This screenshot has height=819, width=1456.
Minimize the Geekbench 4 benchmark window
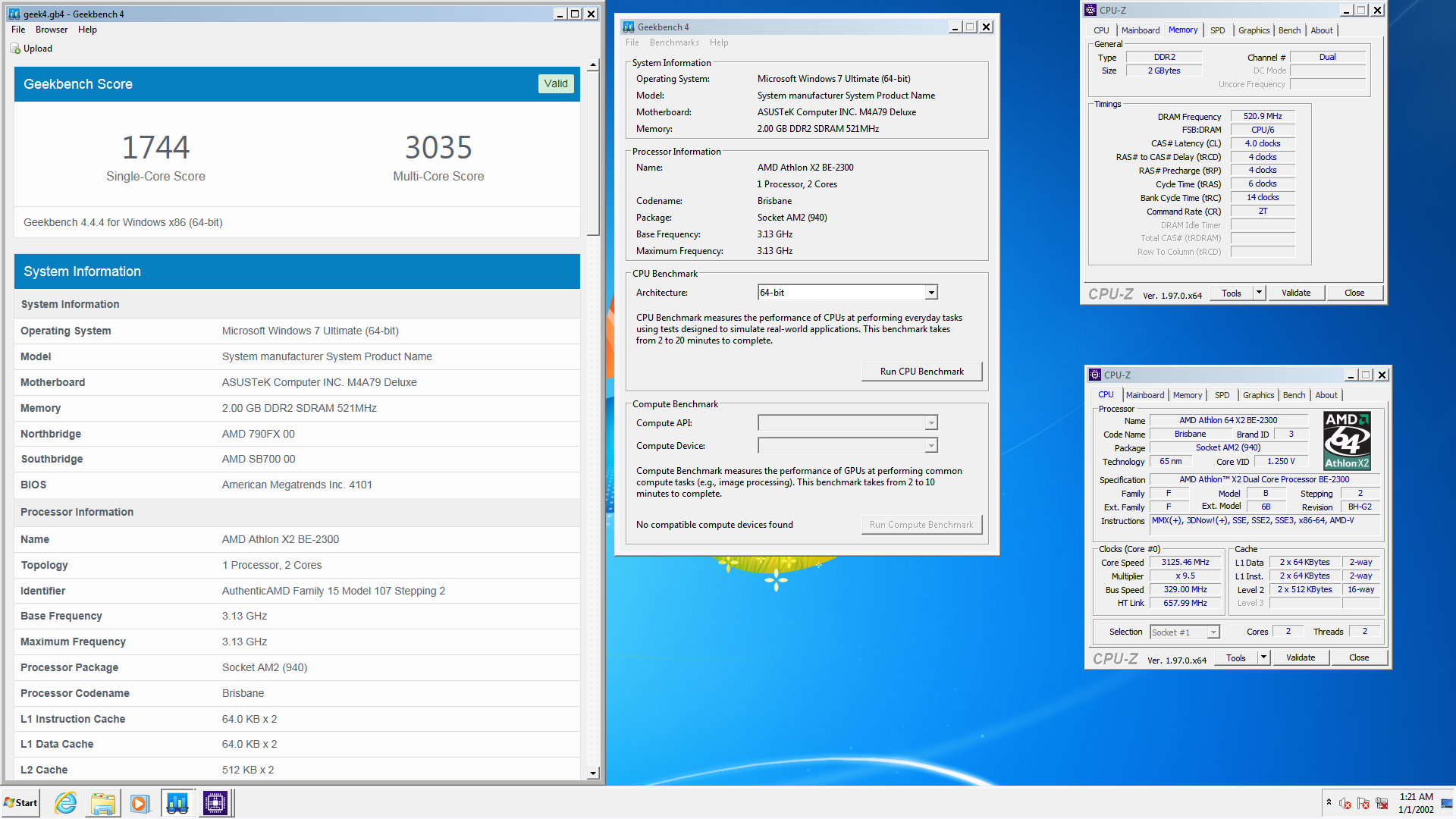pos(955,27)
